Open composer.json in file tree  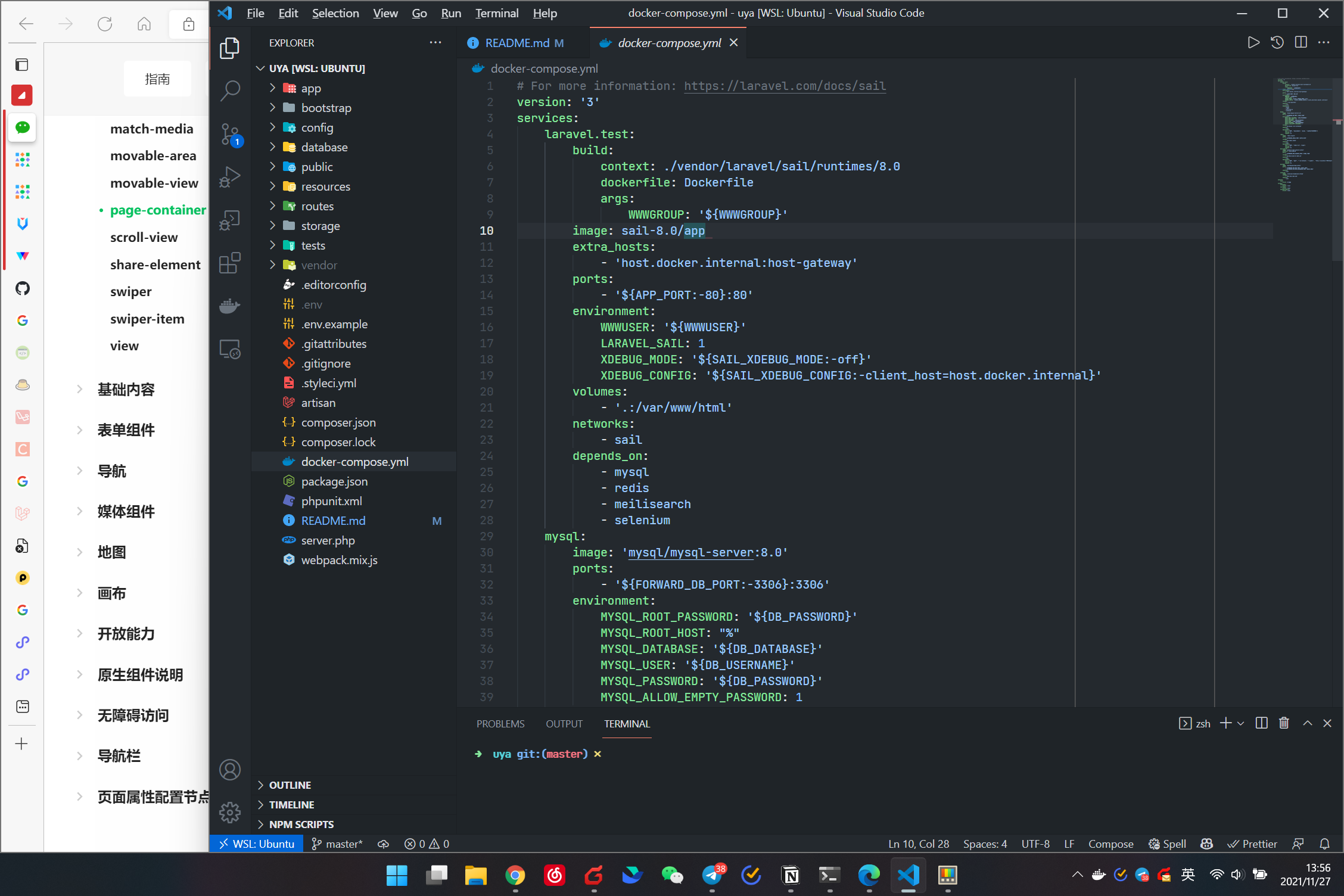coord(354,422)
